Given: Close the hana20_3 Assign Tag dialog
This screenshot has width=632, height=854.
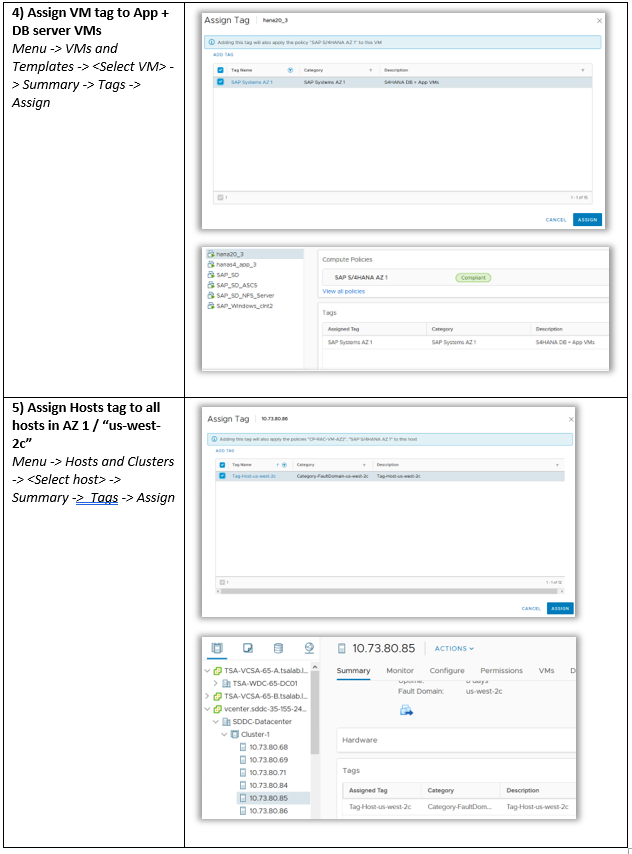Looking at the screenshot, I should pyautogui.click(x=599, y=21).
